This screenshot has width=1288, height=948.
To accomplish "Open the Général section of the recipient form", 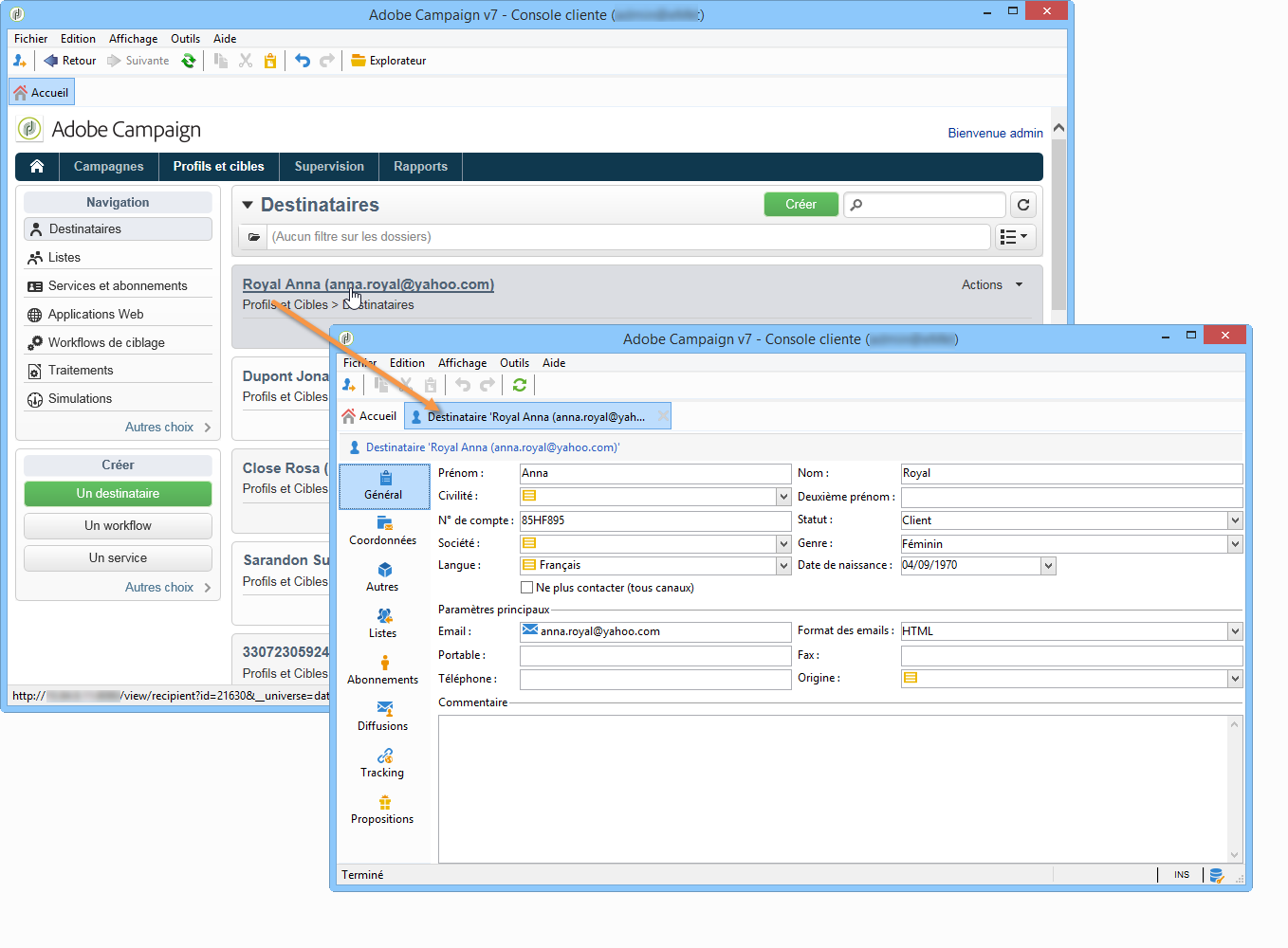I will pyautogui.click(x=384, y=486).
